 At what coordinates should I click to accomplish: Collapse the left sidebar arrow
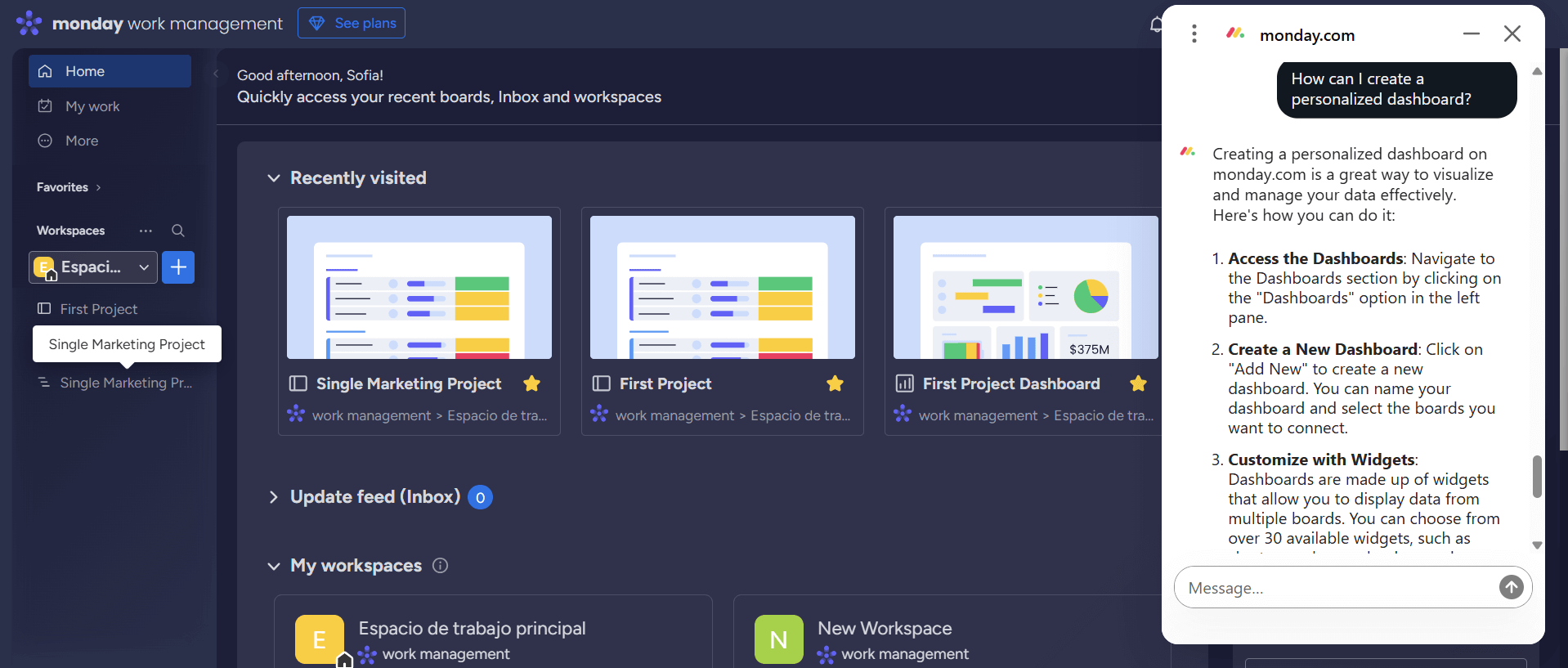coord(216,74)
